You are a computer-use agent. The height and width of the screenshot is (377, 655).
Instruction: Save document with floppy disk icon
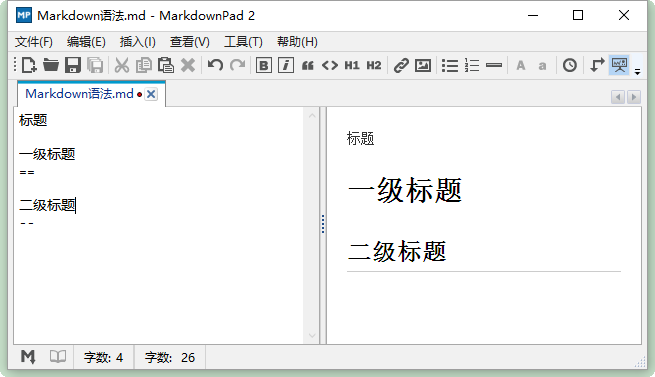(73, 65)
